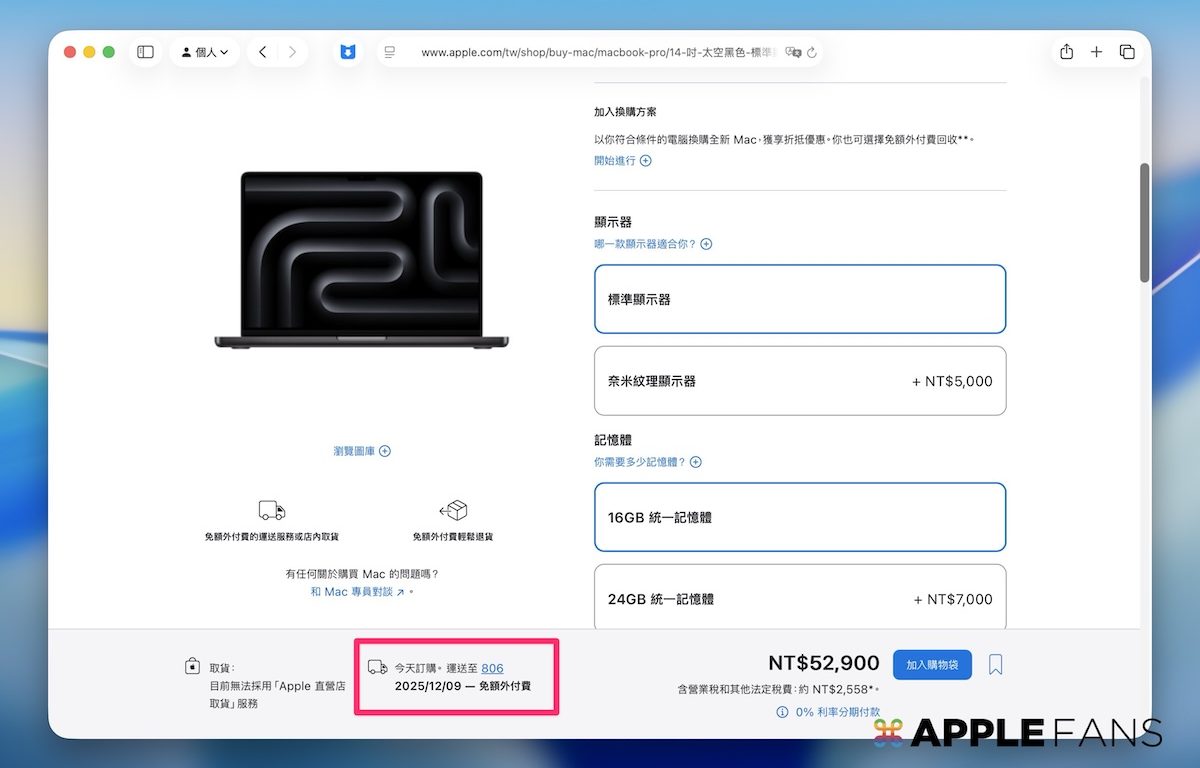Go back to the previous page
The height and width of the screenshot is (768, 1200).
[x=262, y=52]
